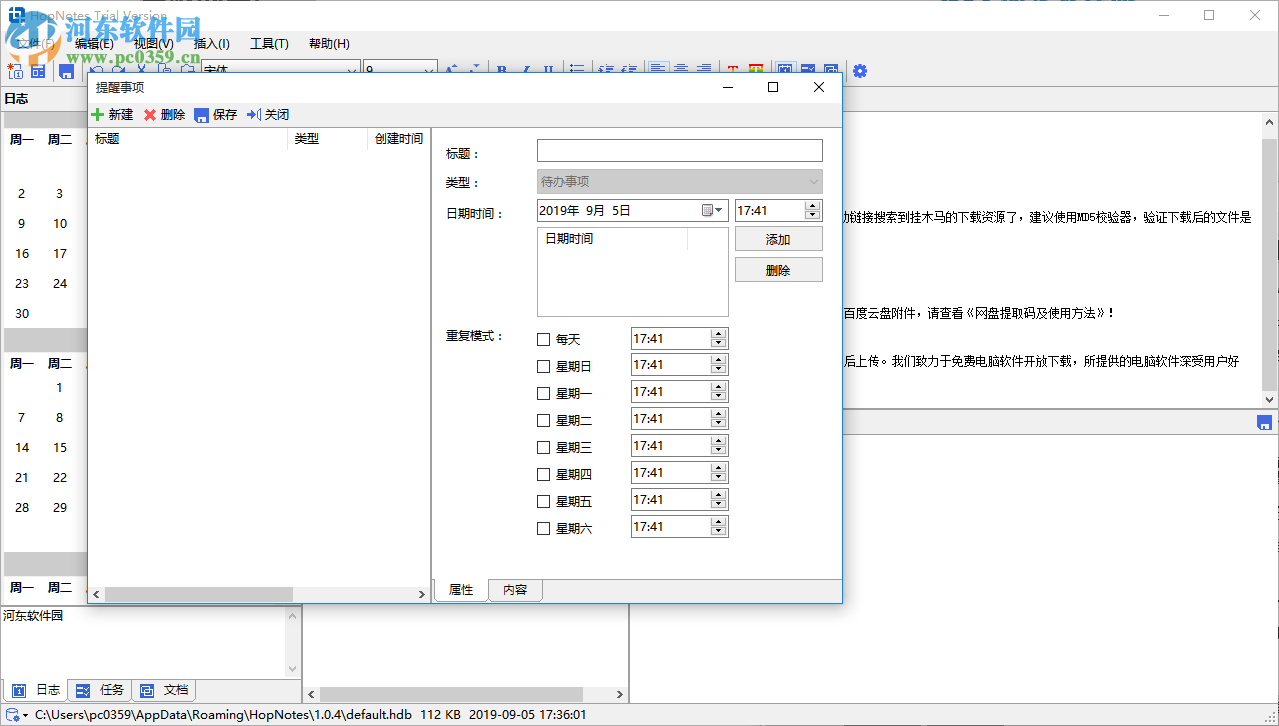Open the settings gear icon
1279x726 pixels.
pos(858,70)
